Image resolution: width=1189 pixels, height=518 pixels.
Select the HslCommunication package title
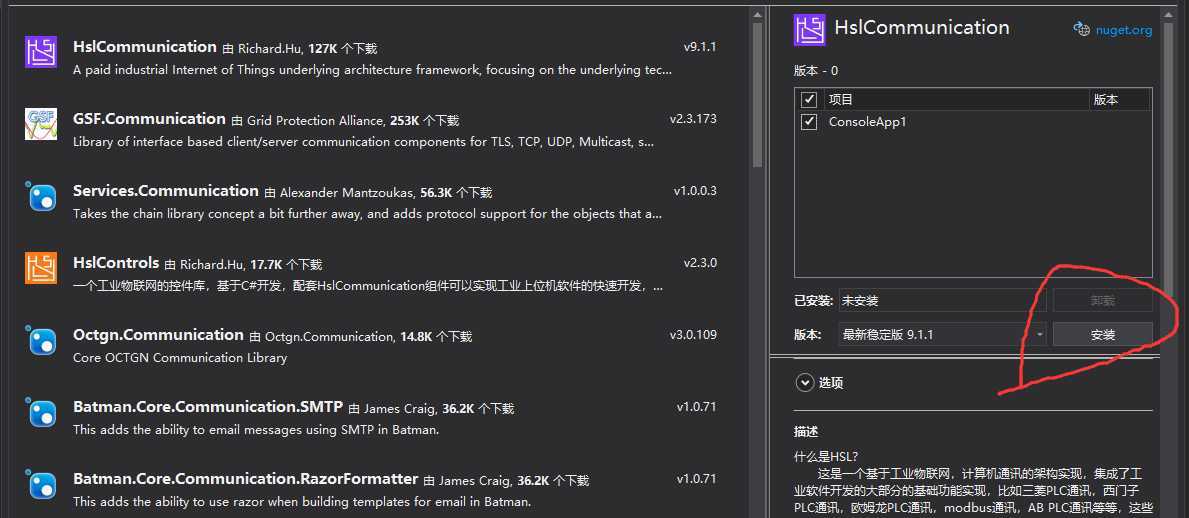[x=145, y=46]
